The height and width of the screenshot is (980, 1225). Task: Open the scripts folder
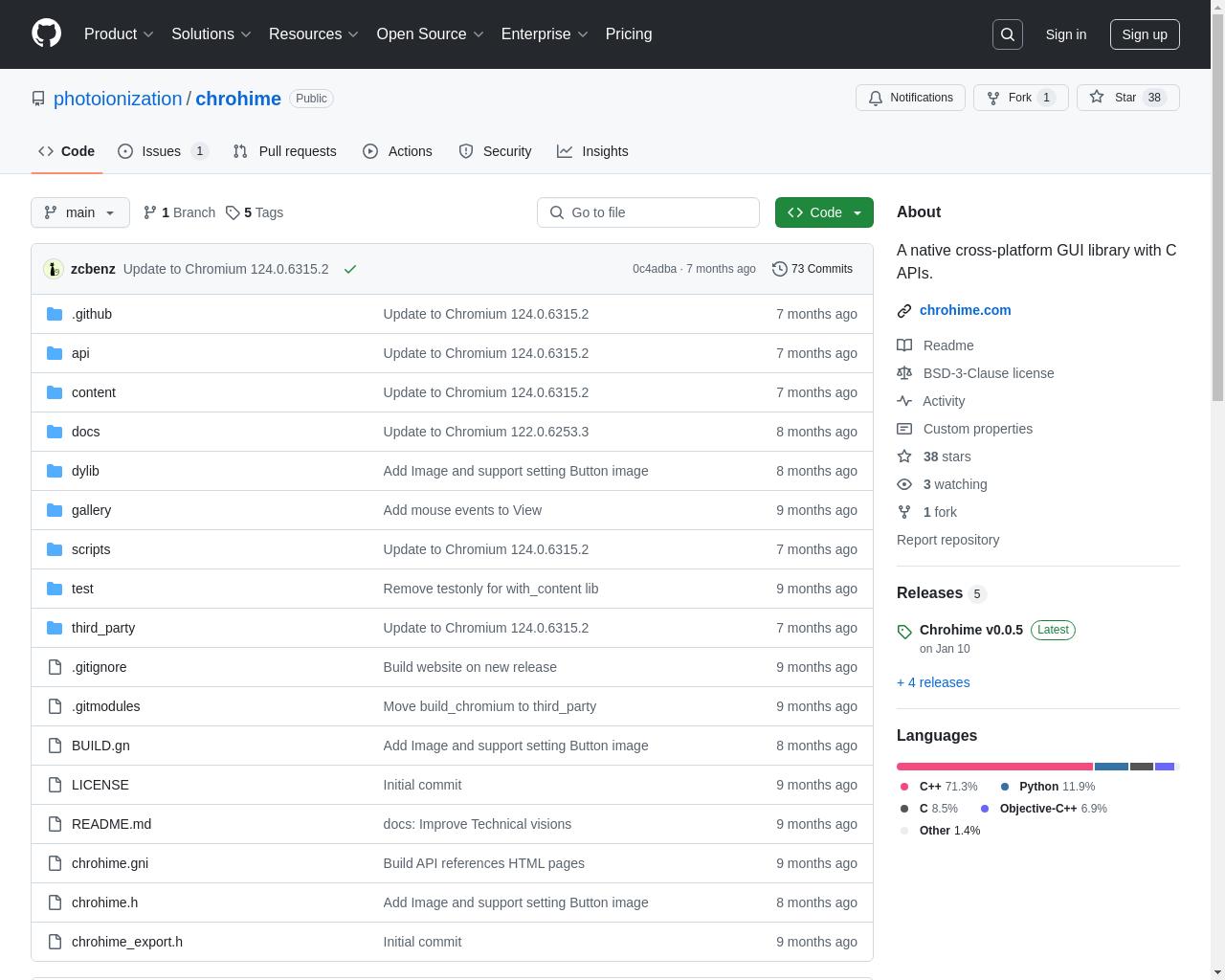pyautogui.click(x=91, y=549)
